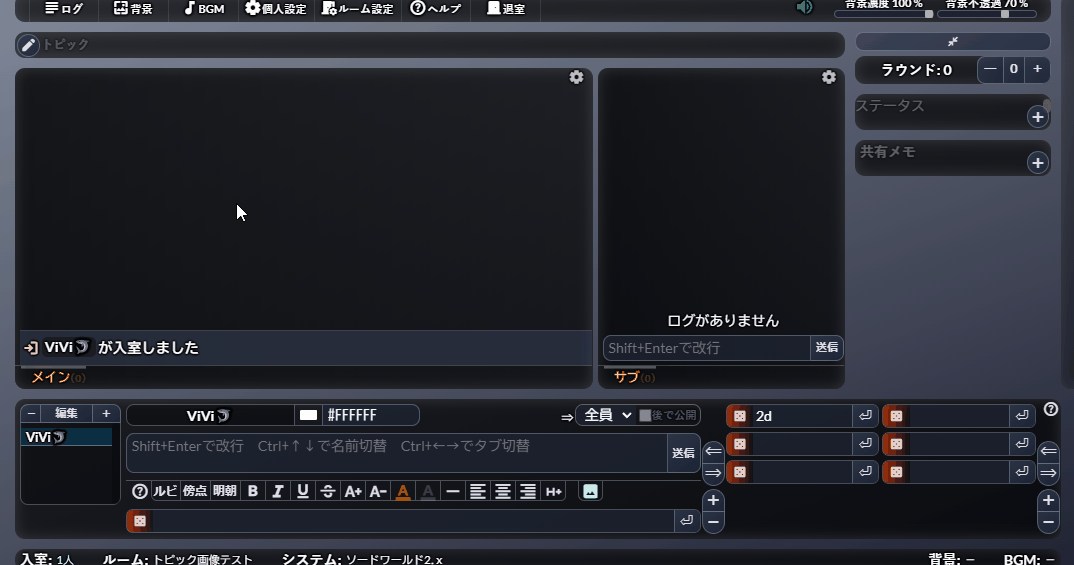Click the #FFFFFF hex color field

pyautogui.click(x=370, y=416)
